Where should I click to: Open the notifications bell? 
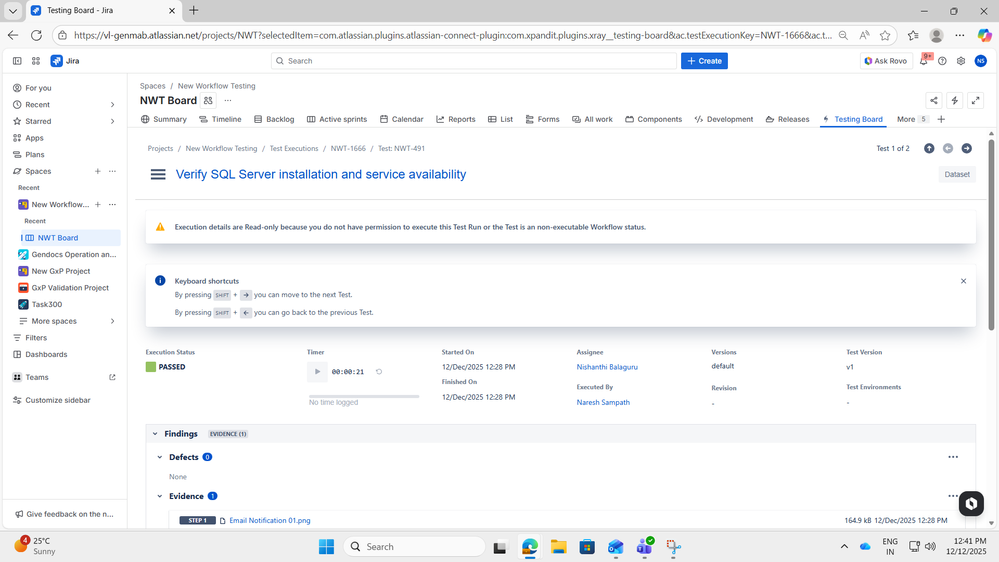pos(924,61)
